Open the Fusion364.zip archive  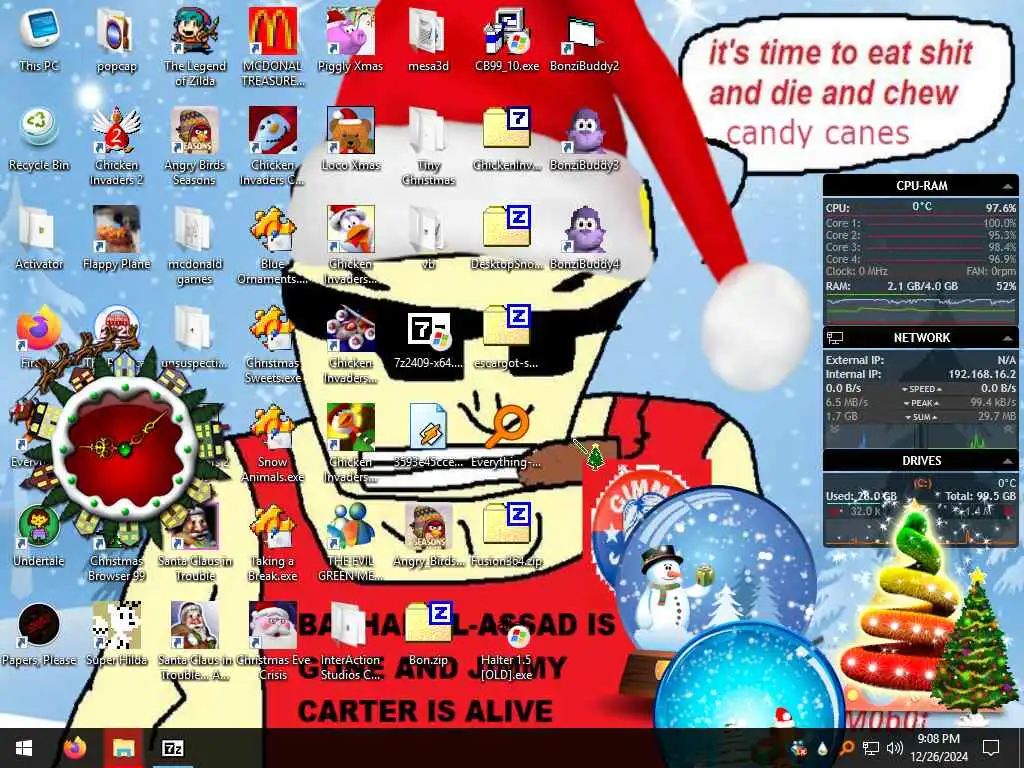tap(507, 536)
